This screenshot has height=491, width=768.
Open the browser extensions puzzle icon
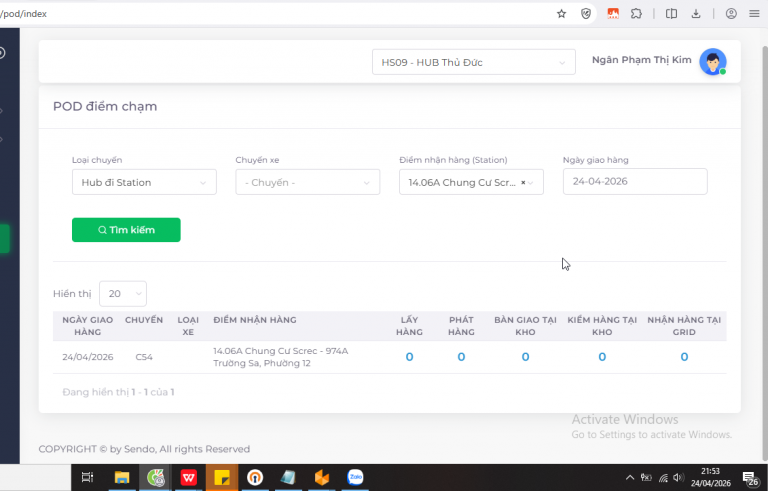636,14
